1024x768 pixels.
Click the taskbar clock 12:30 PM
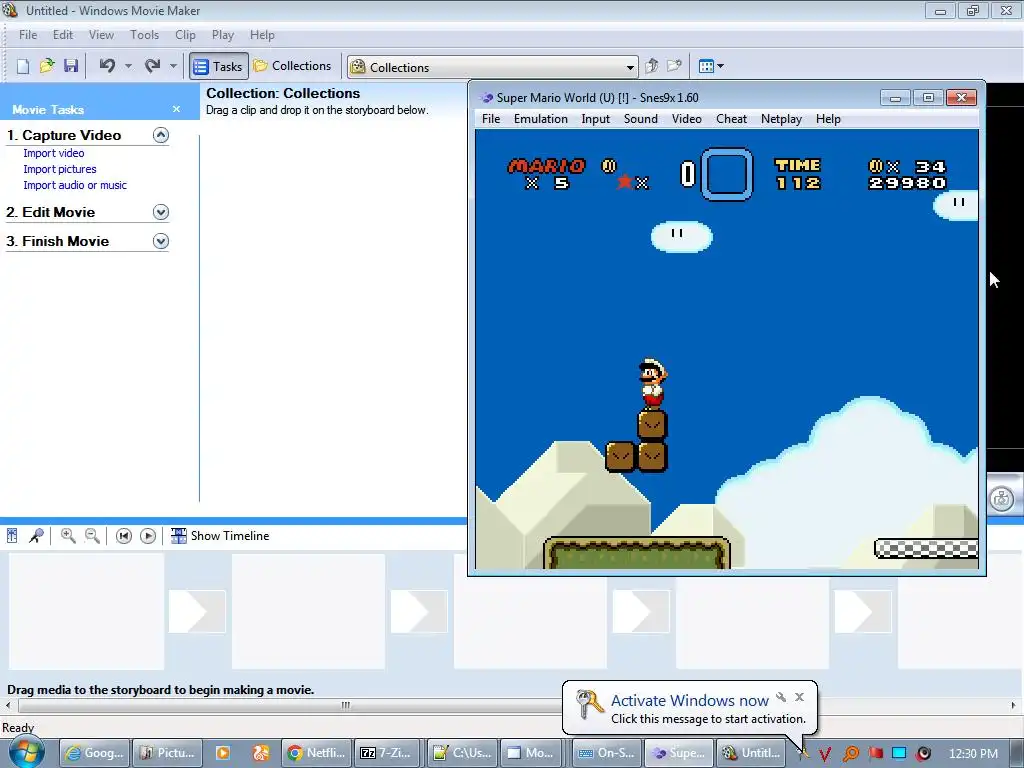pos(973,753)
